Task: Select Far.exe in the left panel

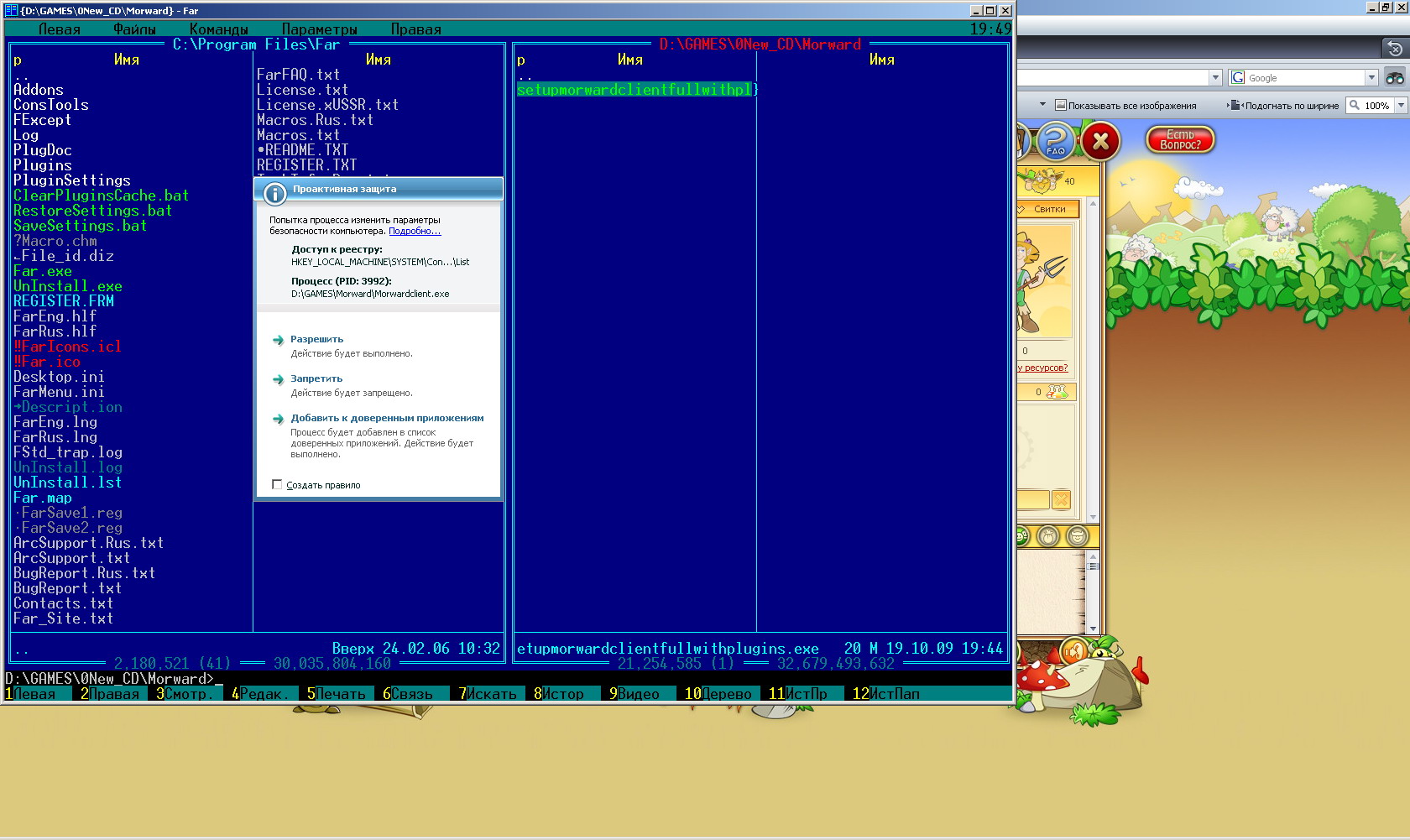Action: pos(43,271)
